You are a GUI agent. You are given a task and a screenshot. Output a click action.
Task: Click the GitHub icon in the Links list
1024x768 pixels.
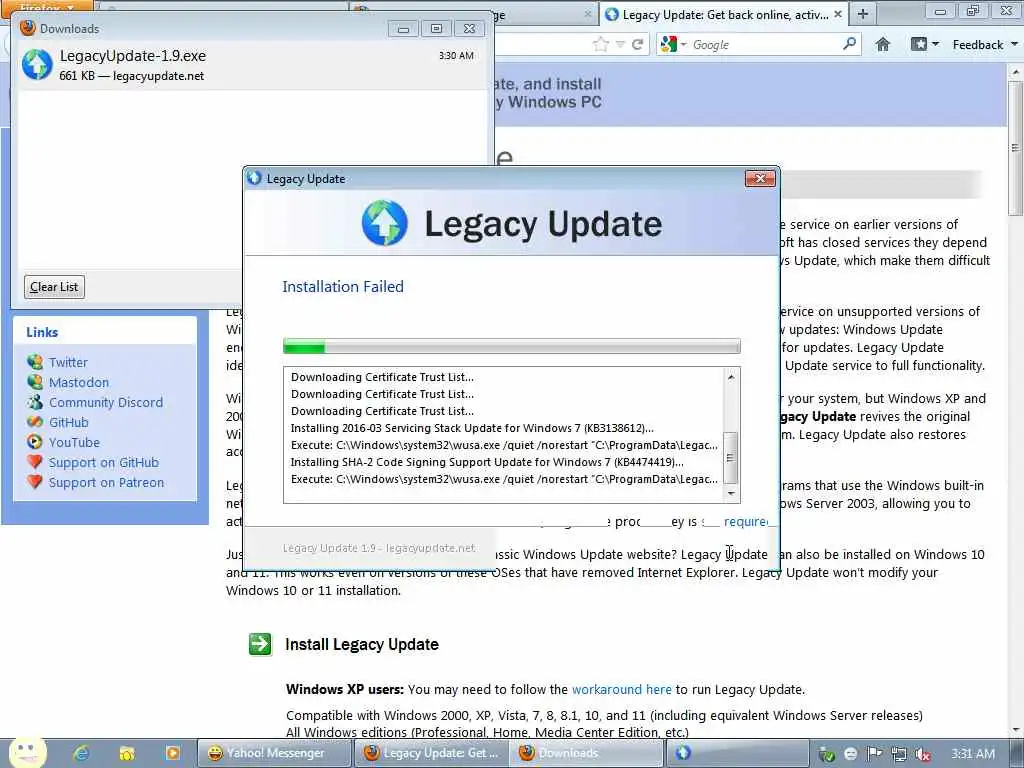pyautogui.click(x=35, y=422)
